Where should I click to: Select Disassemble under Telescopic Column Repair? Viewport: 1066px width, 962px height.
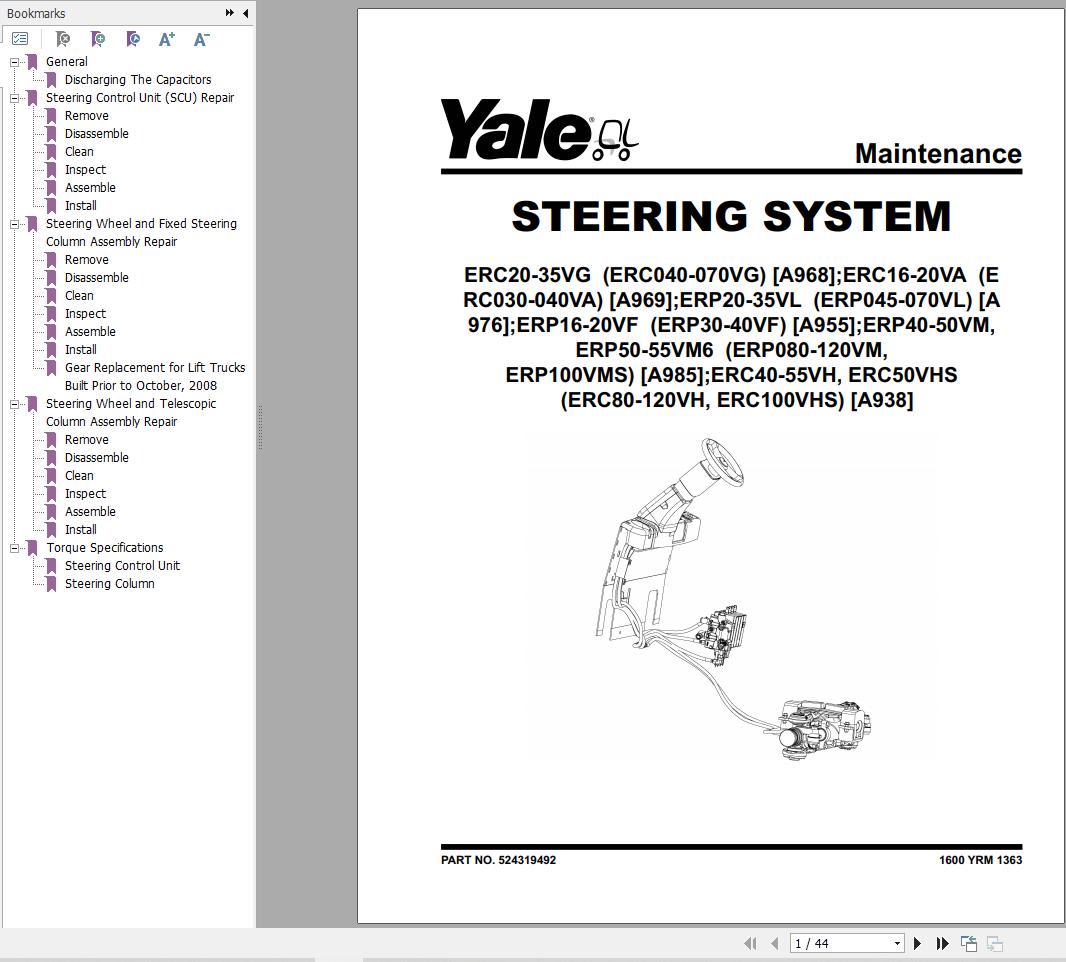click(97, 458)
